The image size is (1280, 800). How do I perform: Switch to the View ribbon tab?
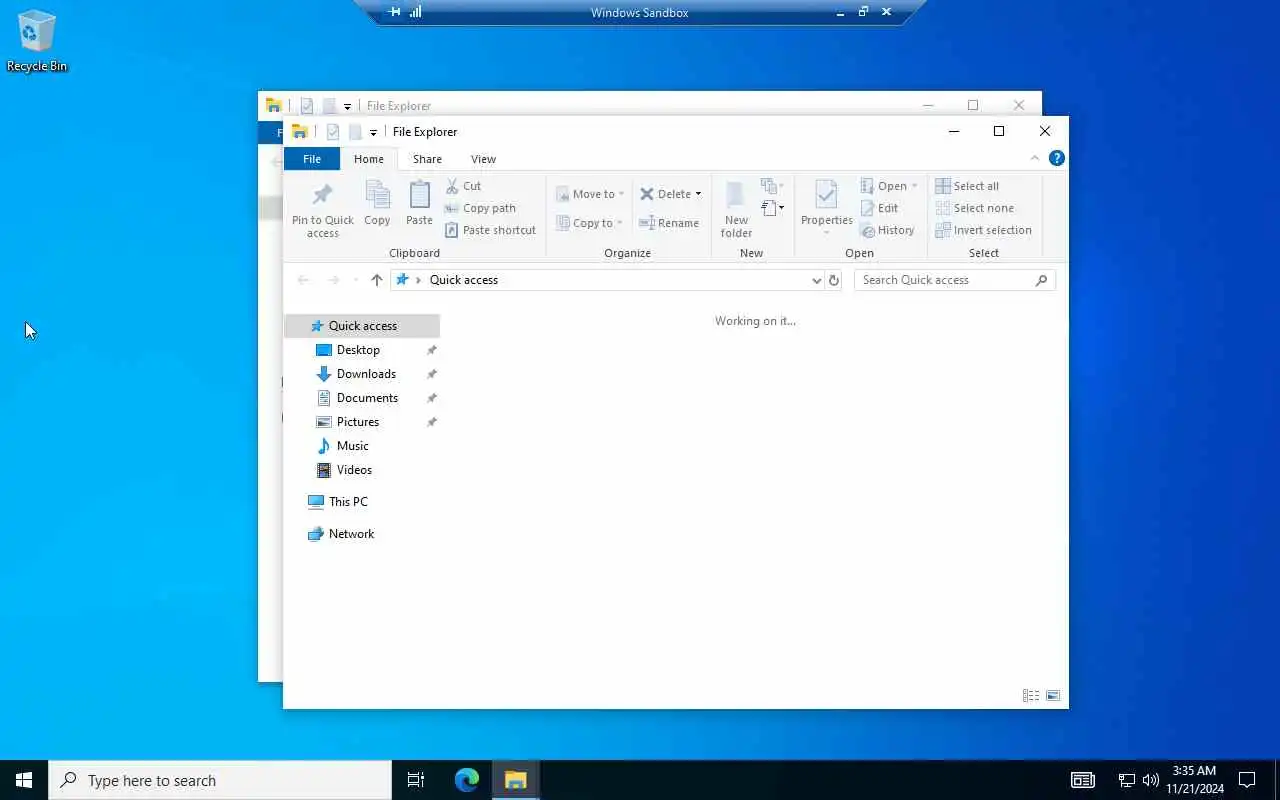tap(483, 159)
